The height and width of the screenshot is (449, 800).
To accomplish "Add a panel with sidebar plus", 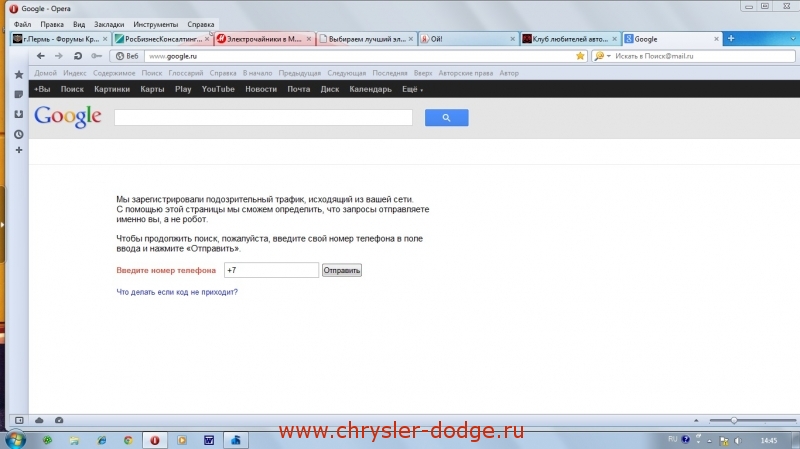I will point(19,150).
